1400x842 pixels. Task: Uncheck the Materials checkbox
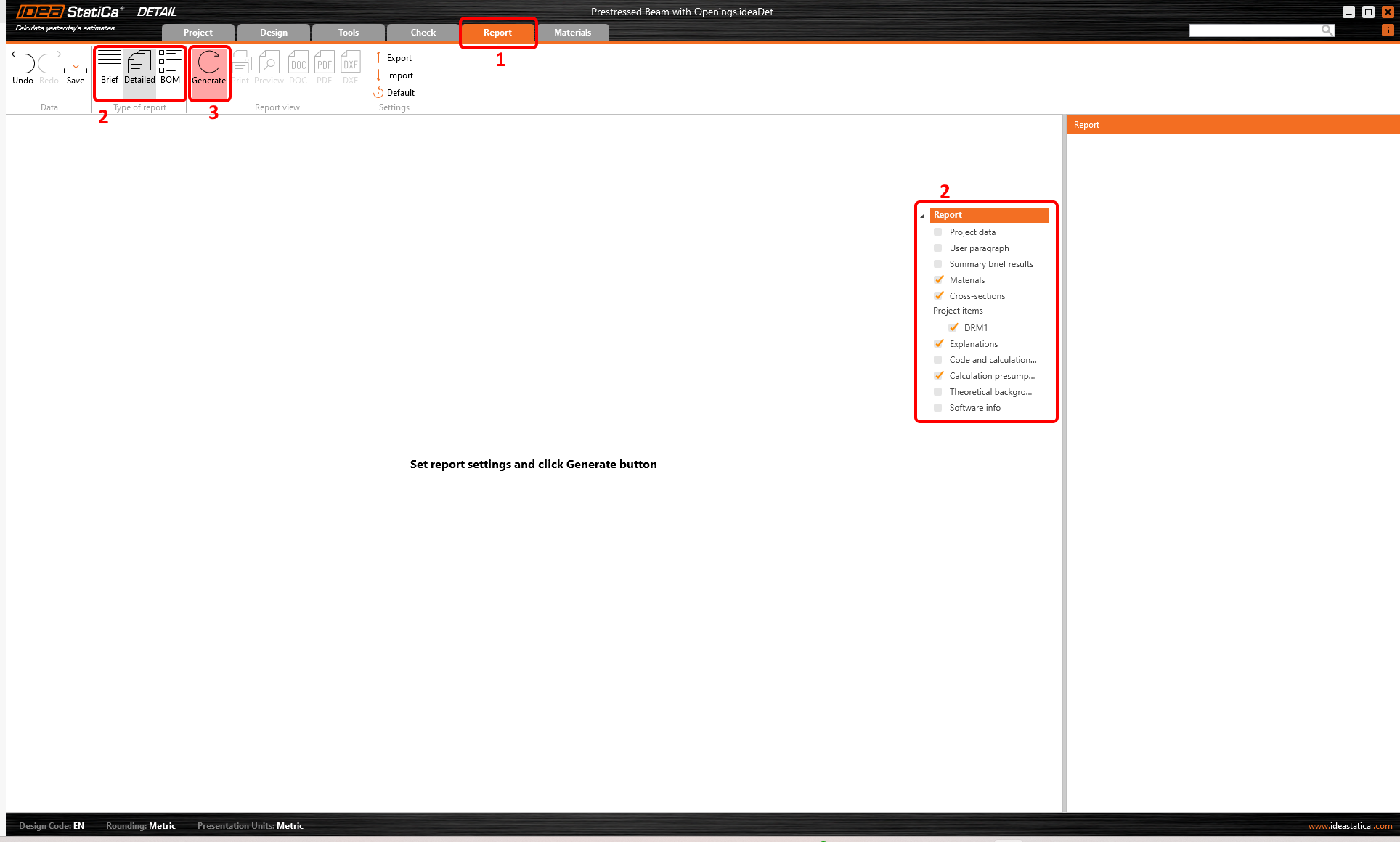[938, 280]
